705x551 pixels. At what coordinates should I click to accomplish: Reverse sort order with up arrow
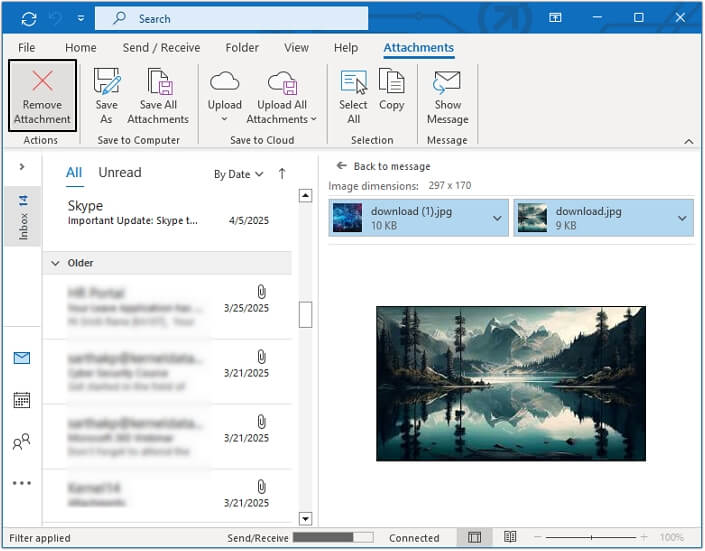(282, 174)
